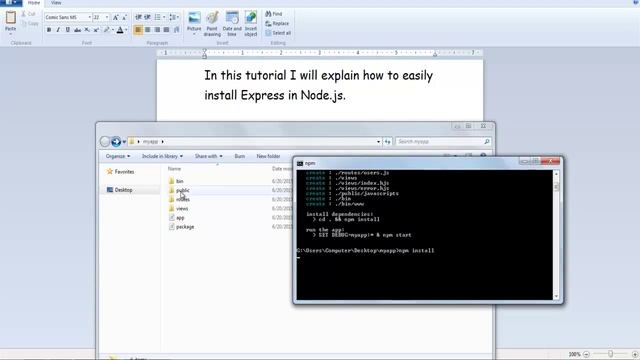This screenshot has height=360, width=640.
Task: Select Justify text alignment
Action: (167, 30)
